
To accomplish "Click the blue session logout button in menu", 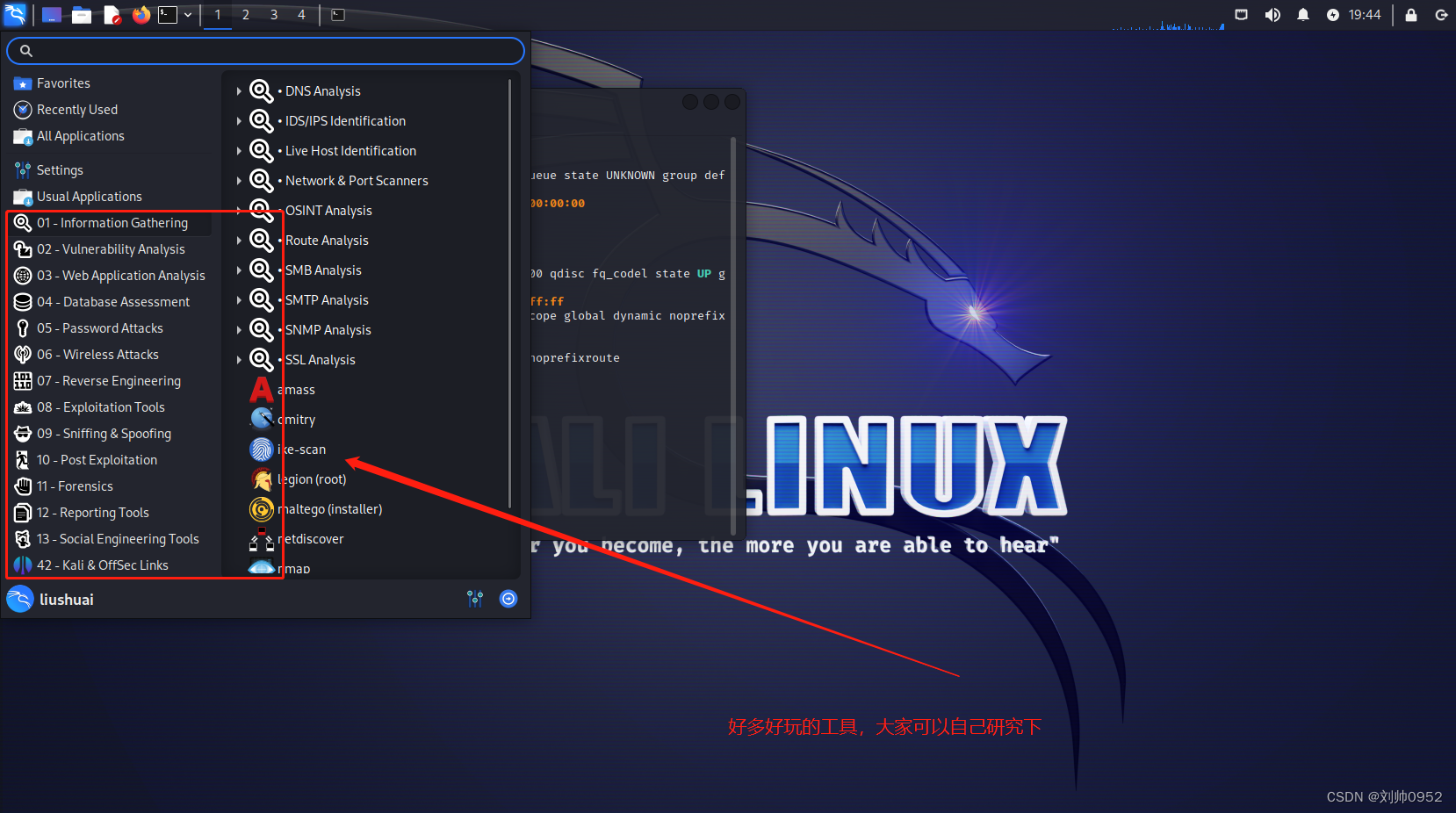I will pos(508,599).
